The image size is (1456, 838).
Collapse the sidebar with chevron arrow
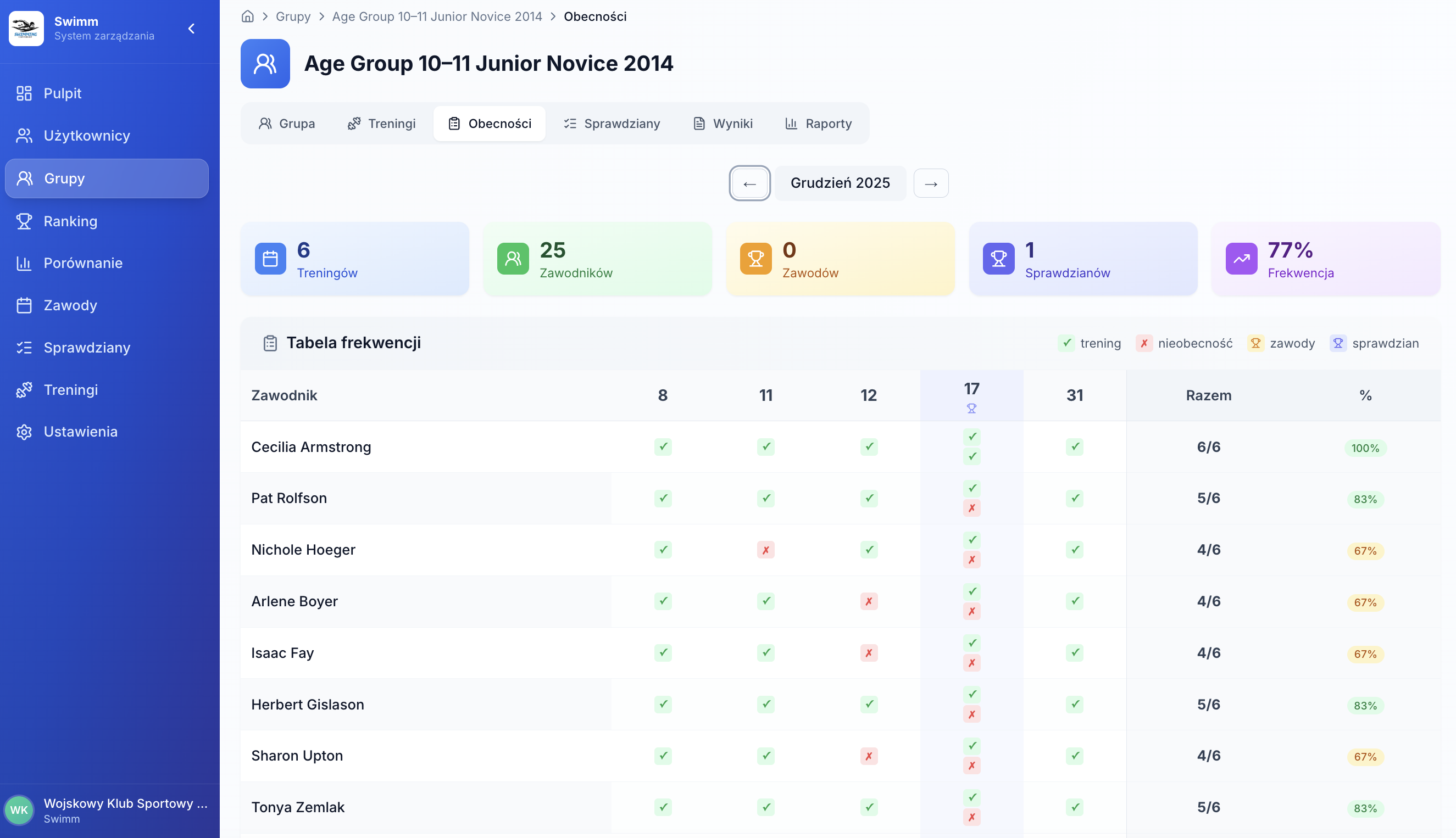point(192,28)
